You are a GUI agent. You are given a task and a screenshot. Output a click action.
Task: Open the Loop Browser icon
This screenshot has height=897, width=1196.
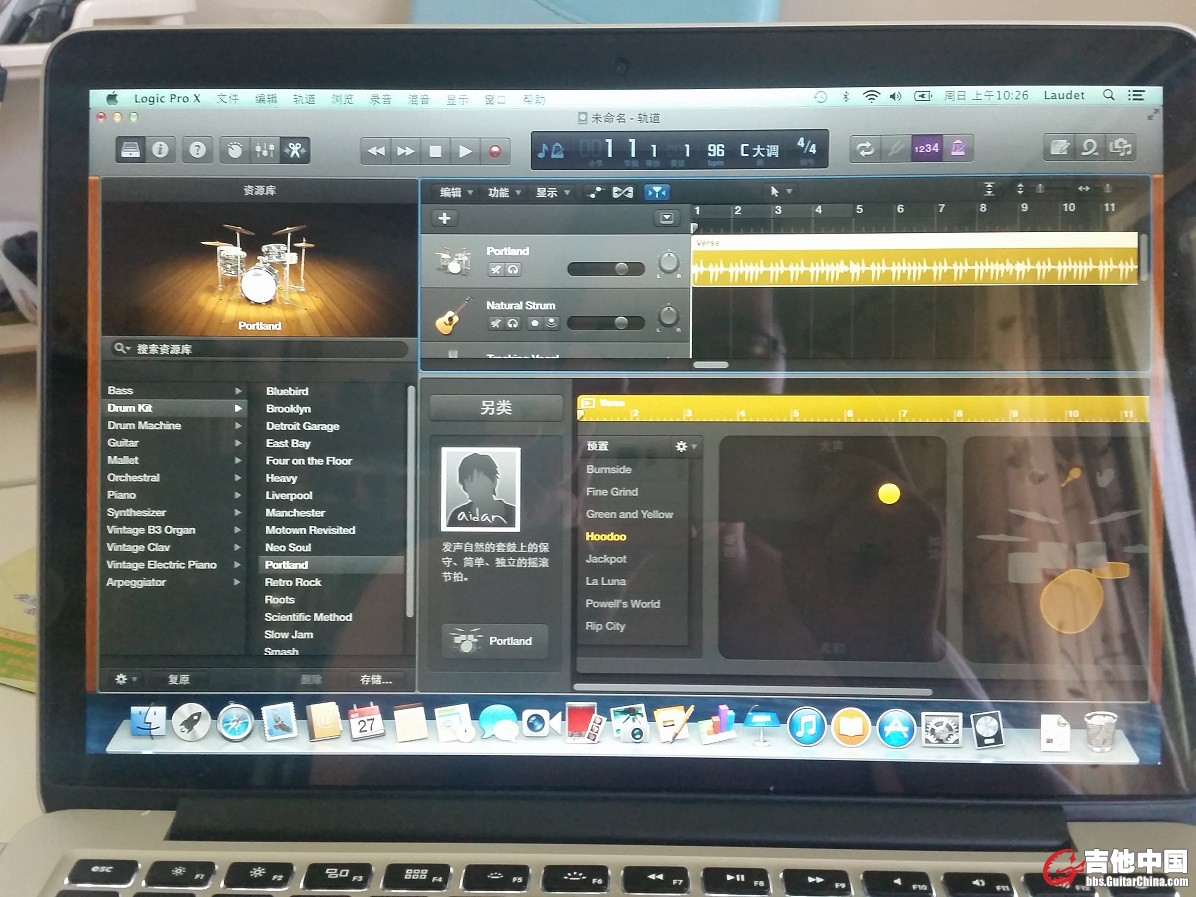(x=1090, y=146)
